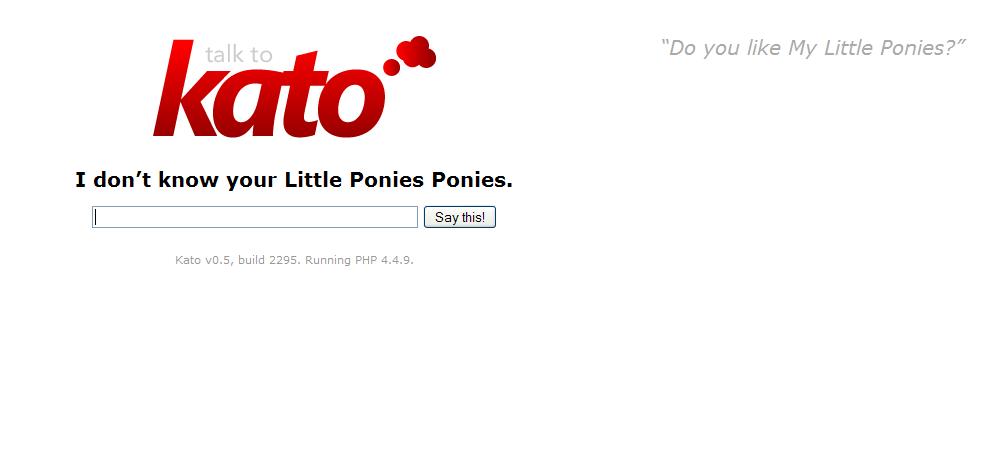Click the red thought bubble cloud icon
The height and width of the screenshot is (450, 992).
416,52
